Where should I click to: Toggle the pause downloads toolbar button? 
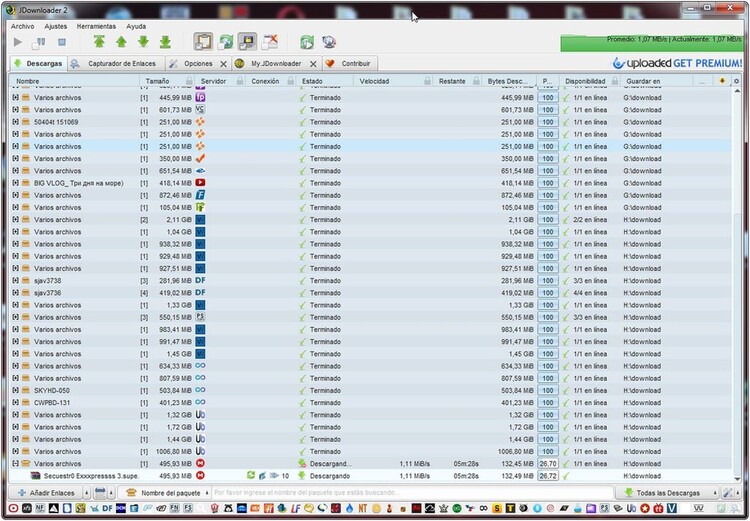[39, 42]
